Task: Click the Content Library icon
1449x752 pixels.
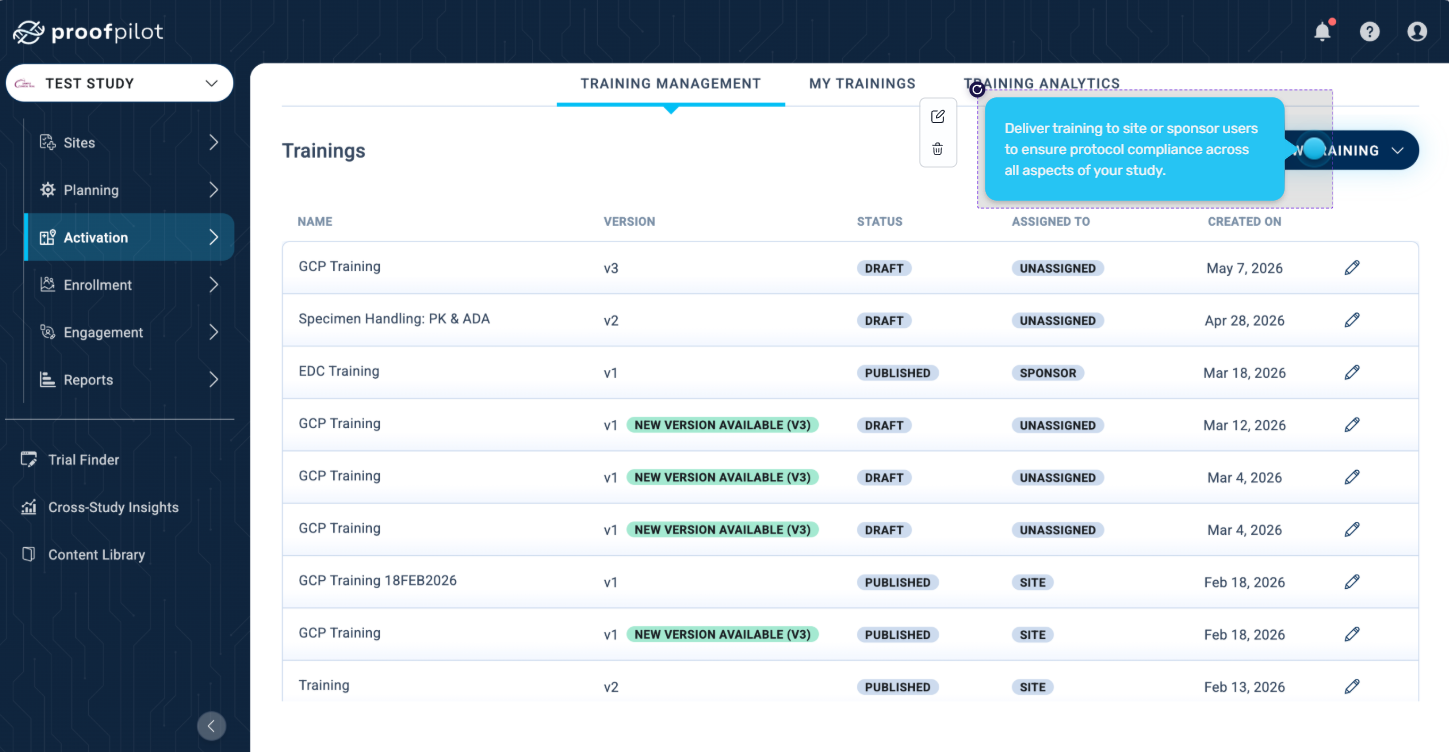Action: (29, 554)
